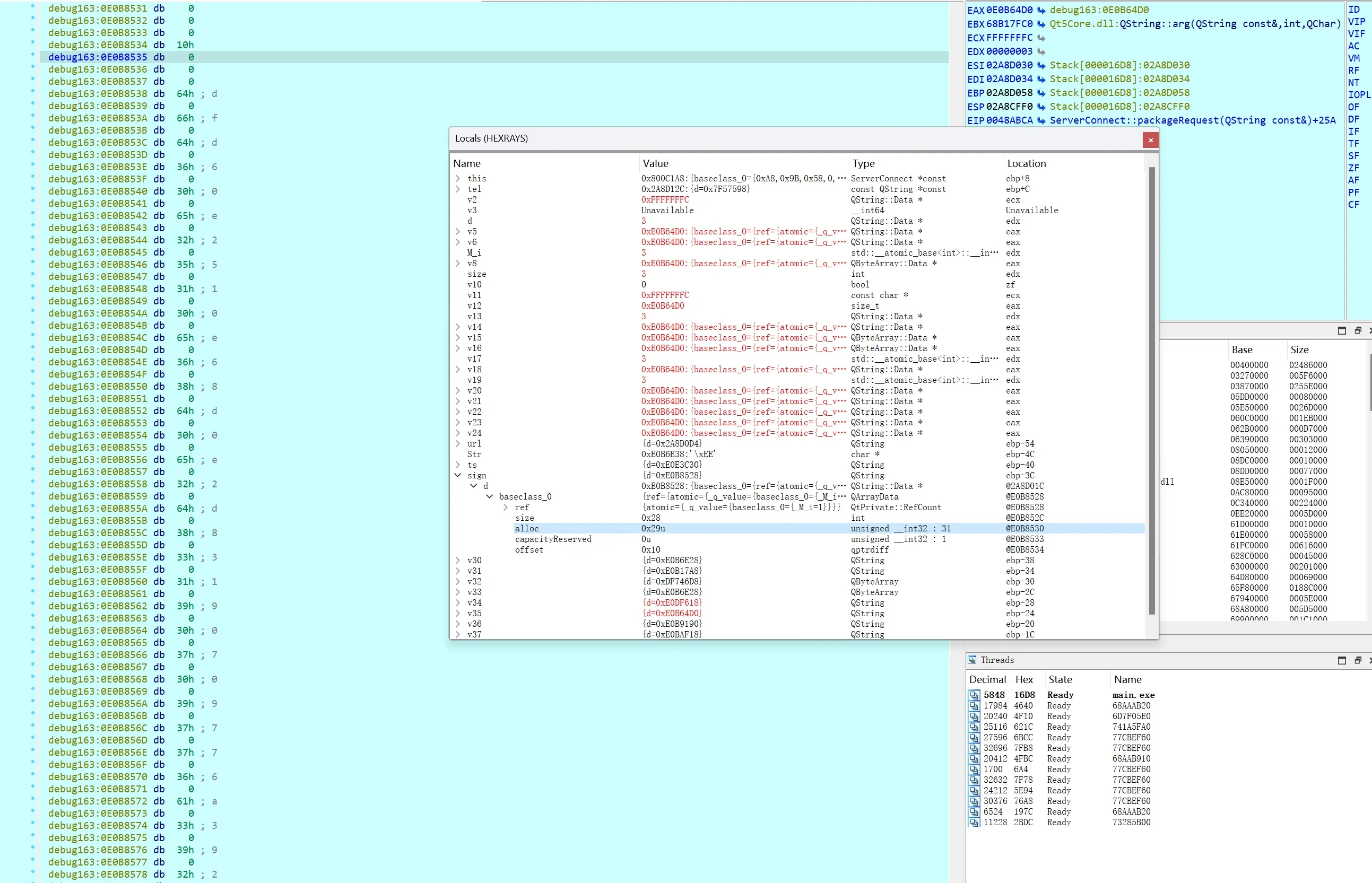Click the jump arrow next to ECX register
Screen dimensions: 1372x883
tap(1041, 38)
